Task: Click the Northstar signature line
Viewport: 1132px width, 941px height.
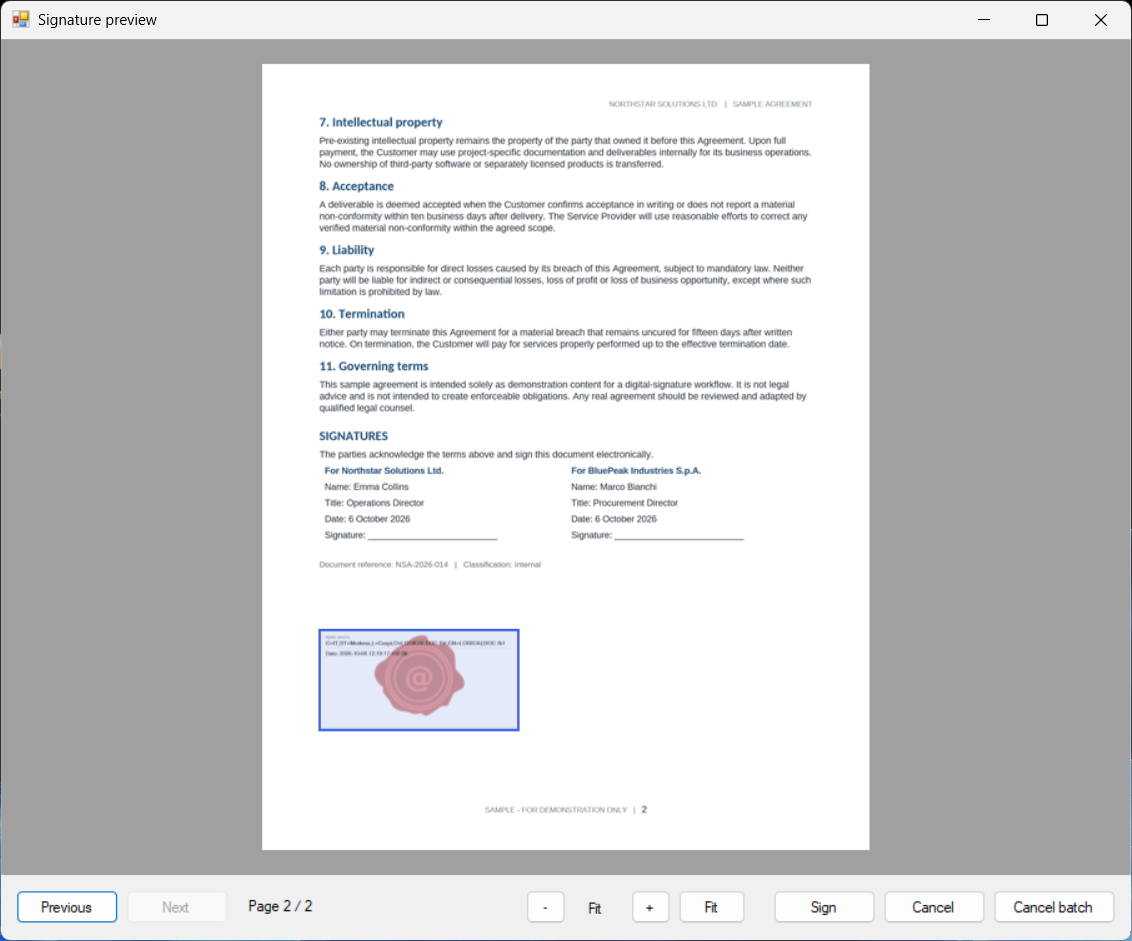Action: [x=432, y=537]
